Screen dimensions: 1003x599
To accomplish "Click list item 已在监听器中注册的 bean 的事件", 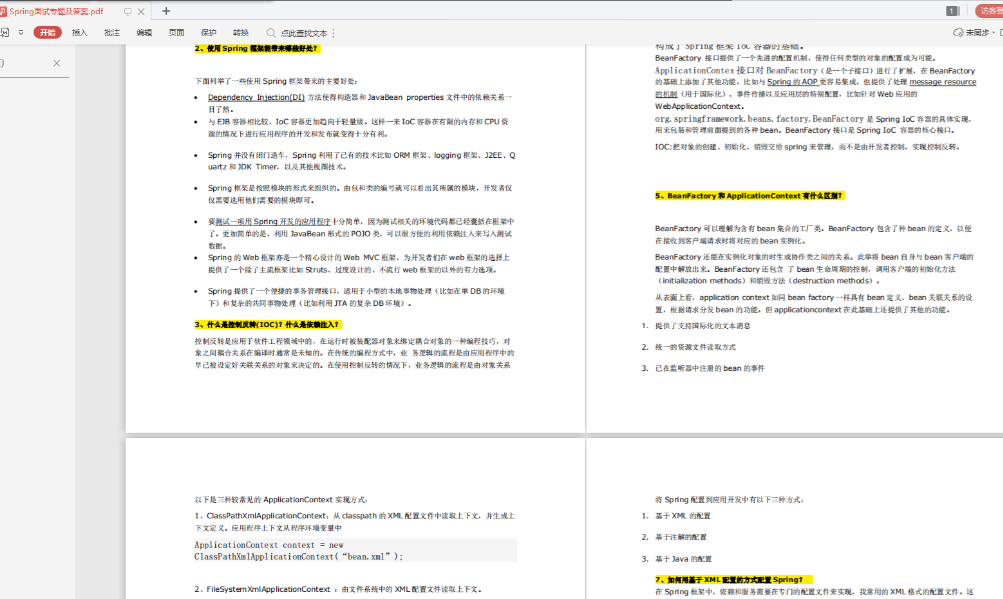I will pyautogui.click(x=709, y=368).
